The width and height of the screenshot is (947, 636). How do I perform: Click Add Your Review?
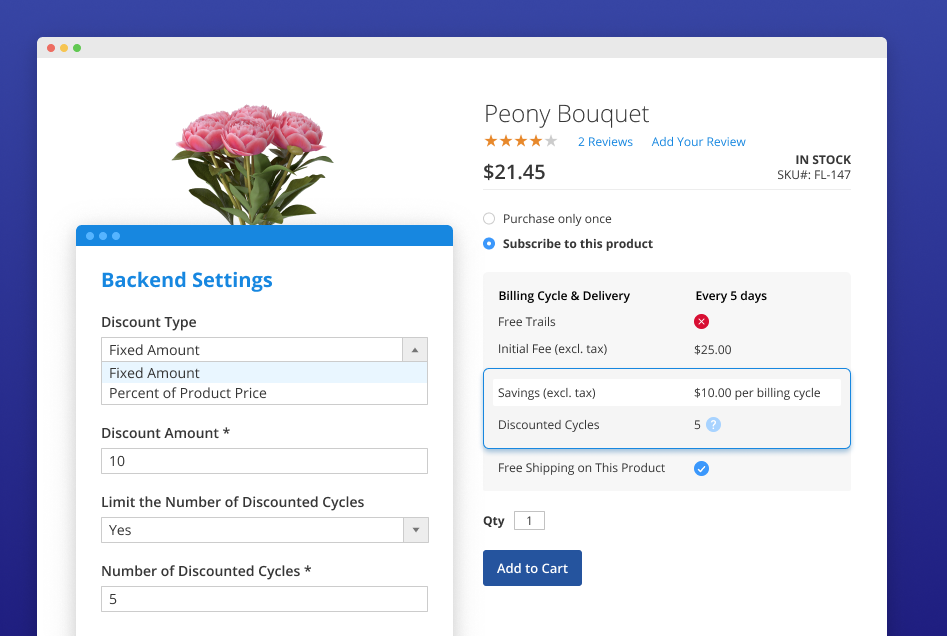pos(698,141)
